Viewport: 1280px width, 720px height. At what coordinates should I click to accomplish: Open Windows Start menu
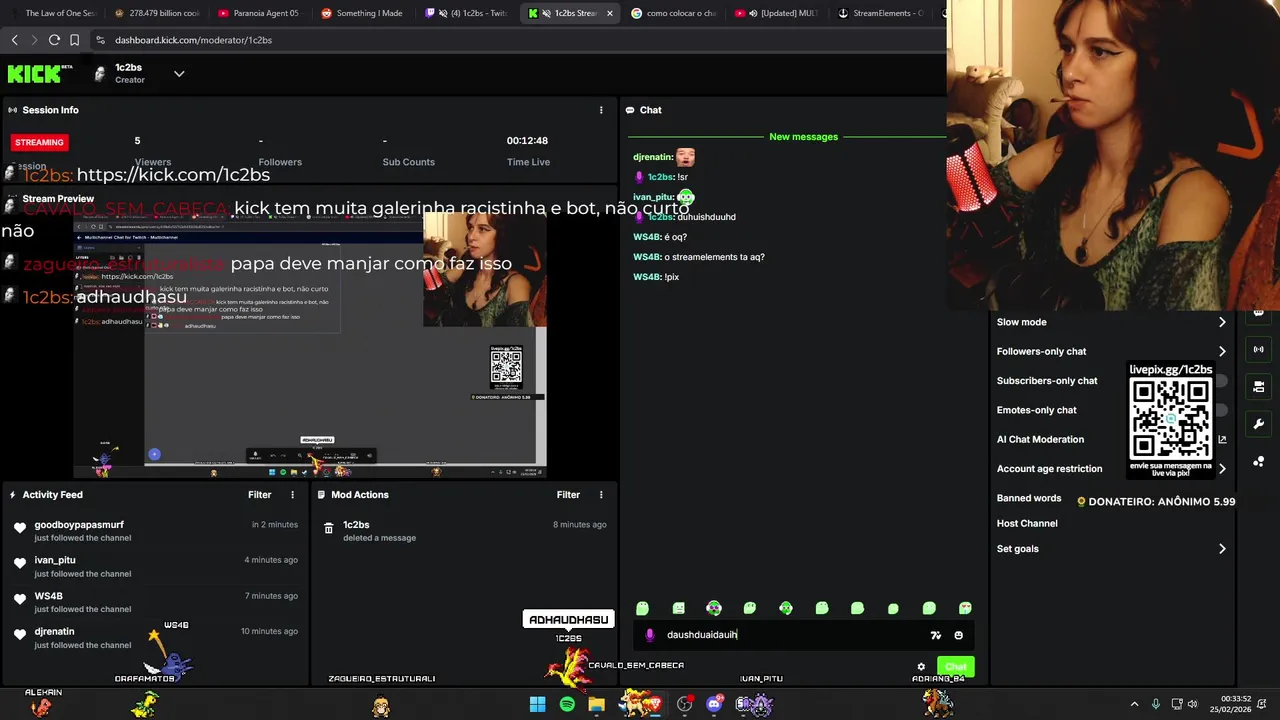pyautogui.click(x=537, y=704)
